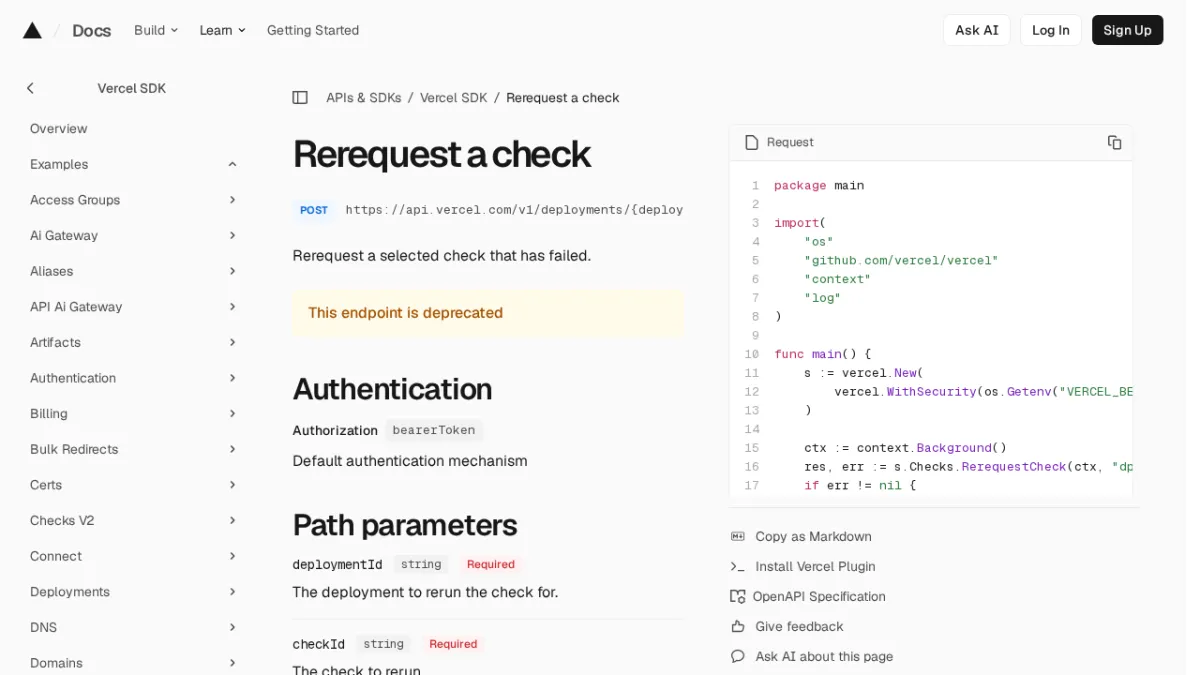Expand the Billing chevron
Image resolution: width=1200 pixels, height=675 pixels.
click(x=232, y=413)
